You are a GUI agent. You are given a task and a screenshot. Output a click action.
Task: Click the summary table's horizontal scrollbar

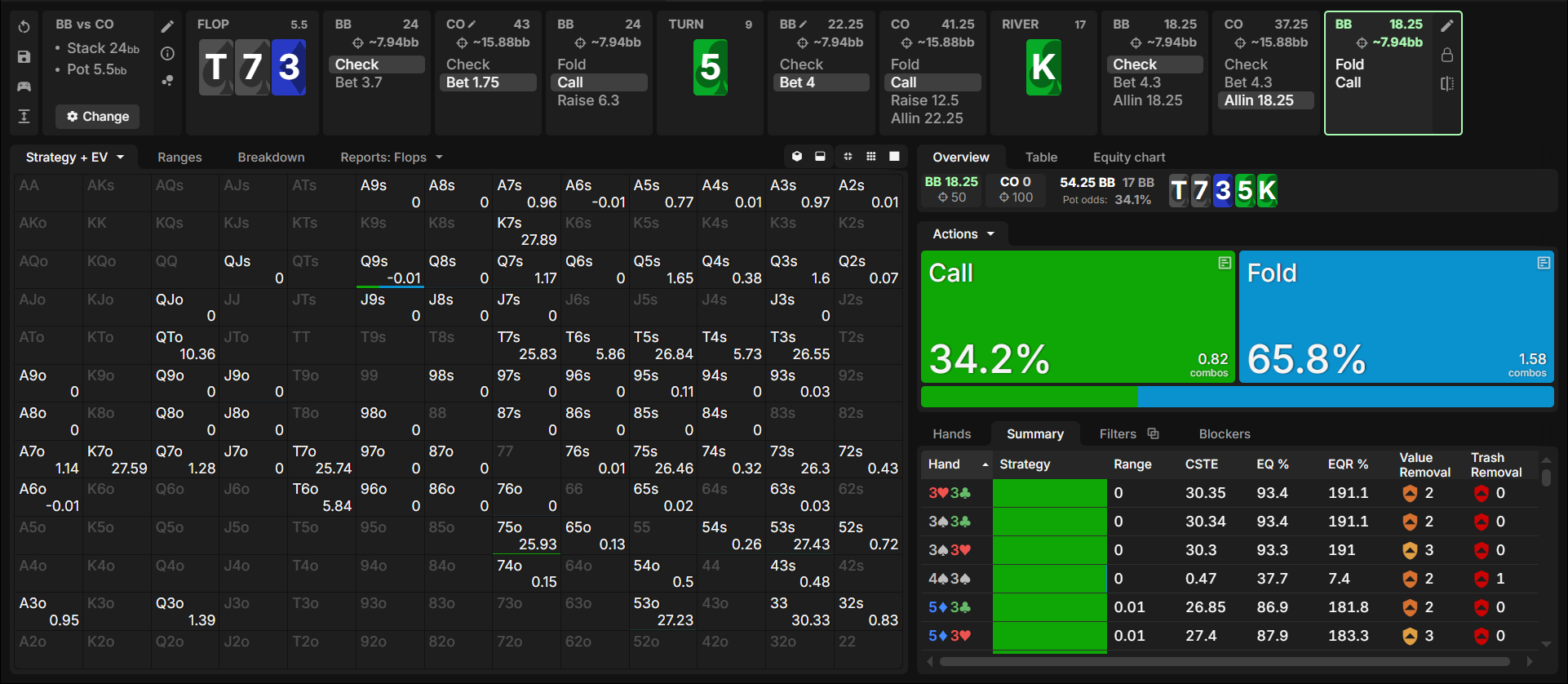[x=1225, y=662]
